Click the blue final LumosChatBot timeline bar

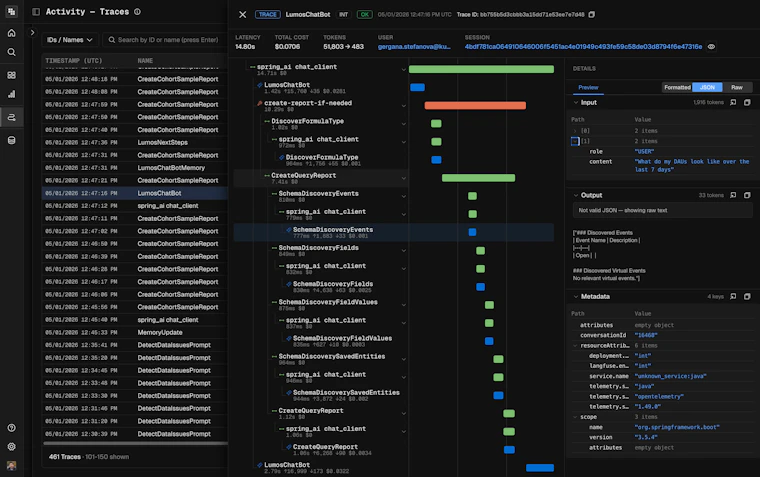tap(540, 468)
